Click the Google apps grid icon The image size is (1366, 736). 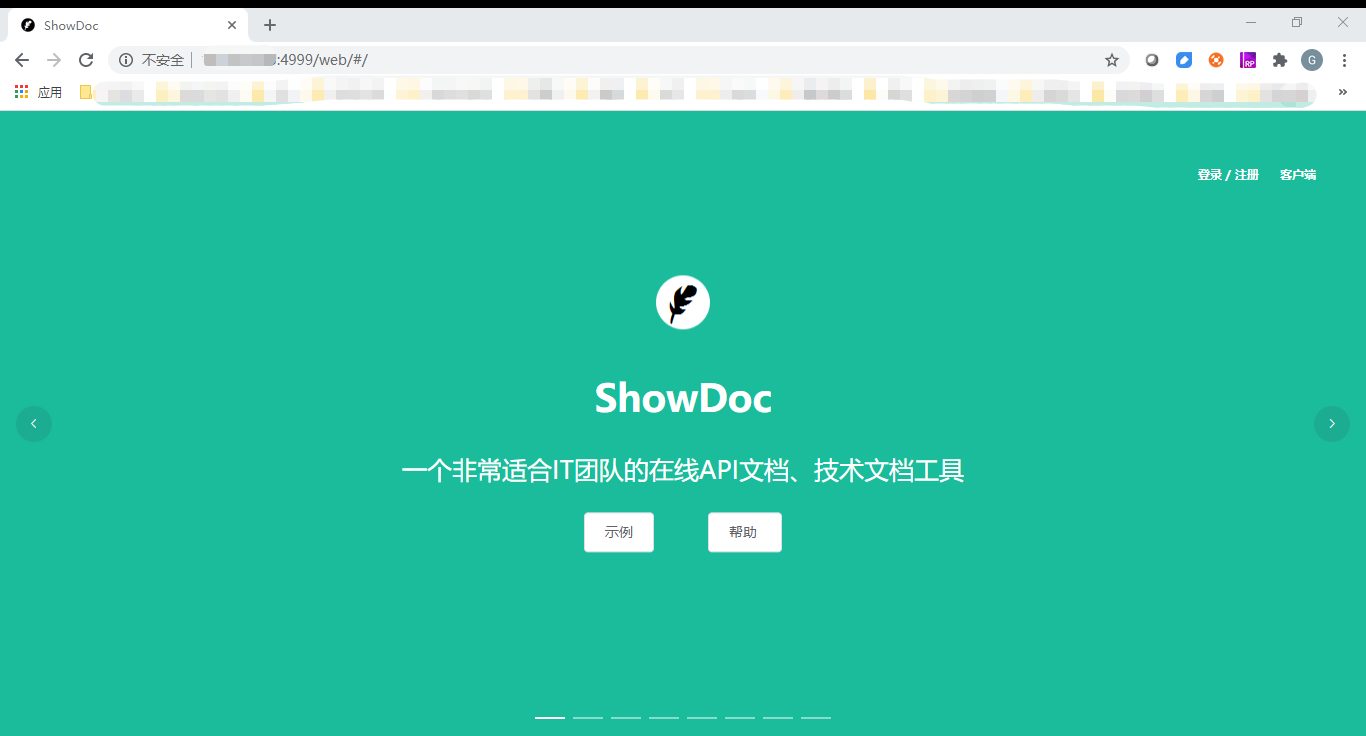point(21,91)
